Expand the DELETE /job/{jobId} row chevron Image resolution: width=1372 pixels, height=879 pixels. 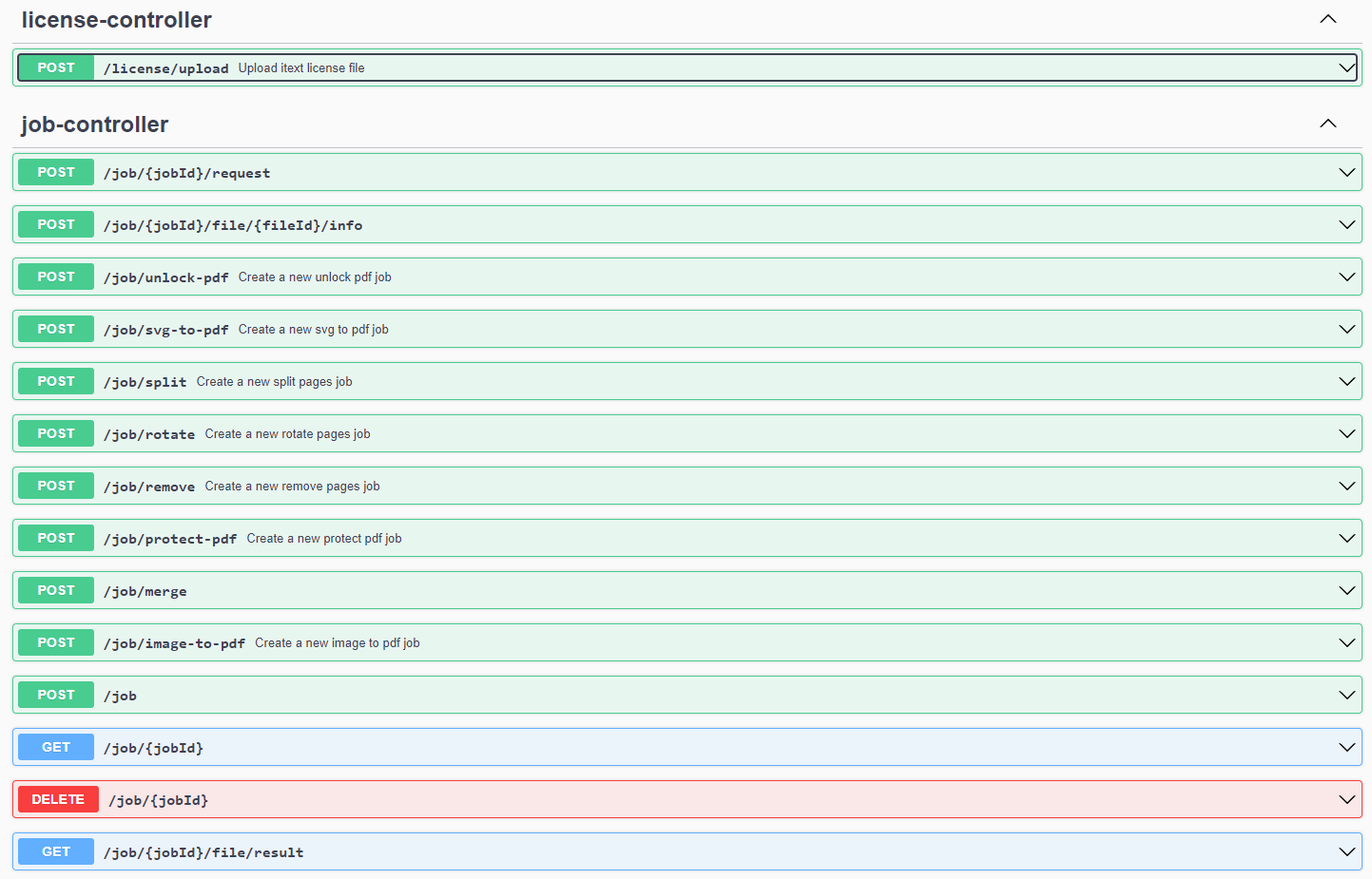pos(1346,800)
